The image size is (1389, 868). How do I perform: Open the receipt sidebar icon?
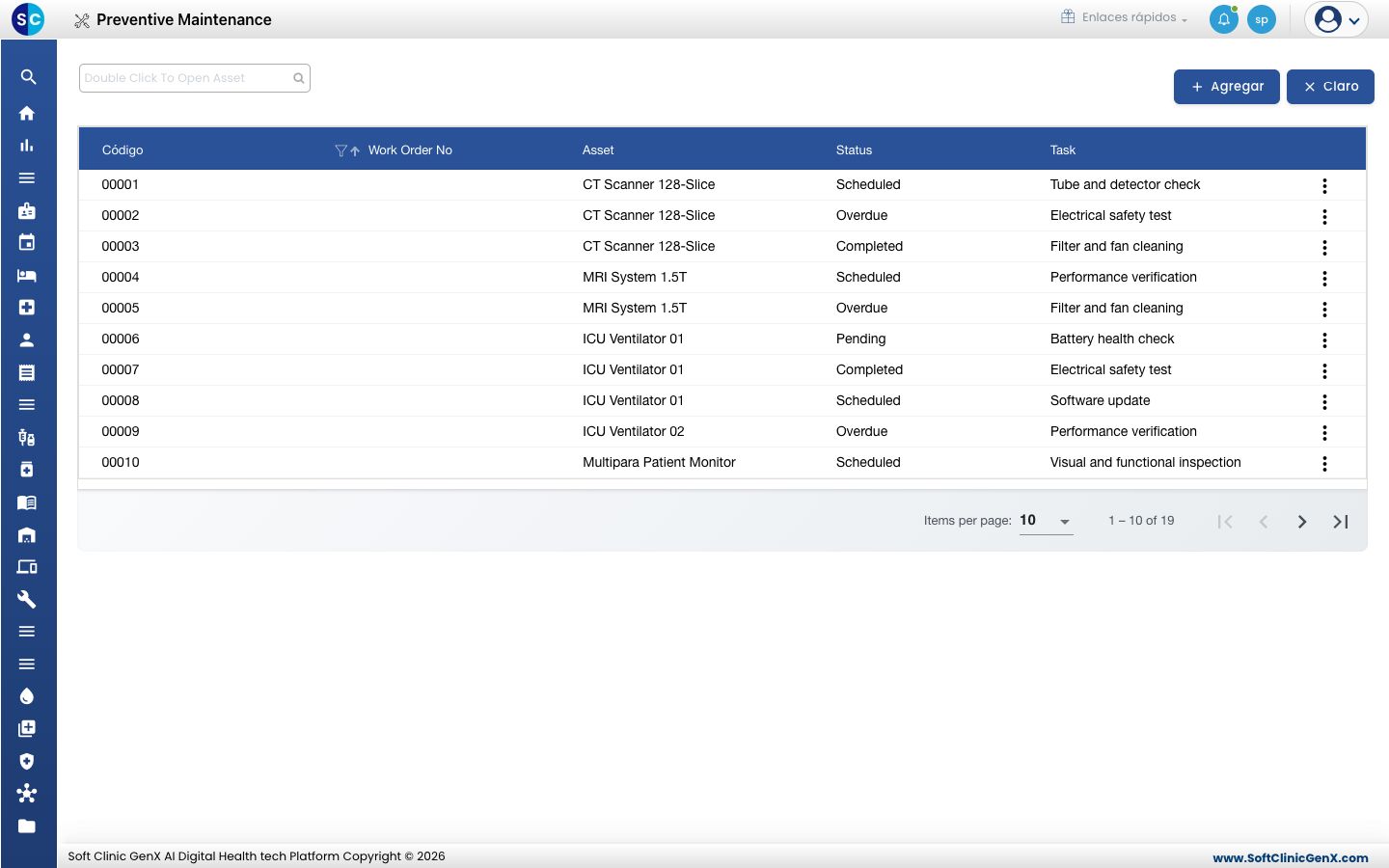[27, 372]
